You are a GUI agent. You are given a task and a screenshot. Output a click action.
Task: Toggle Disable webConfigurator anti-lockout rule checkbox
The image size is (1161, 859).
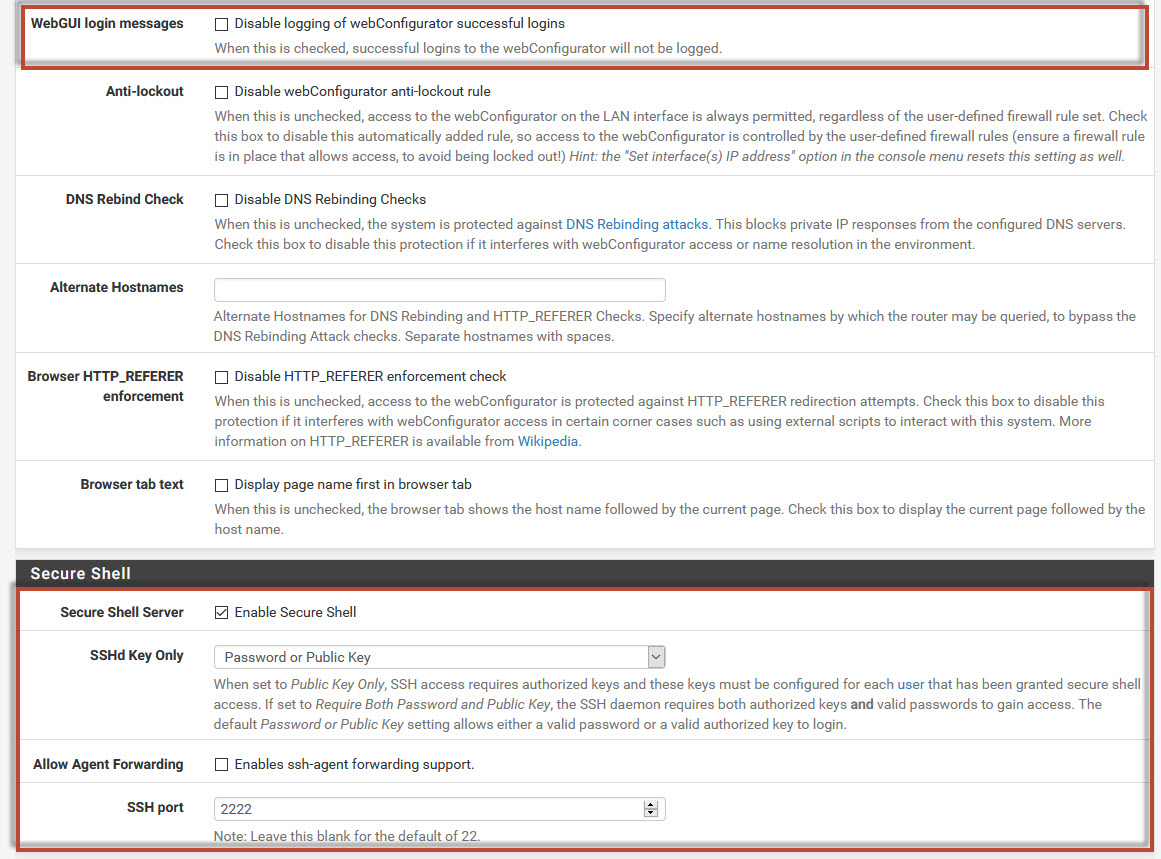221,93
